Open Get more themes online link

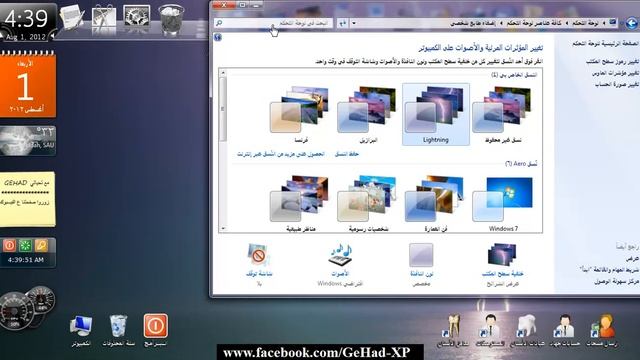tap(281, 154)
